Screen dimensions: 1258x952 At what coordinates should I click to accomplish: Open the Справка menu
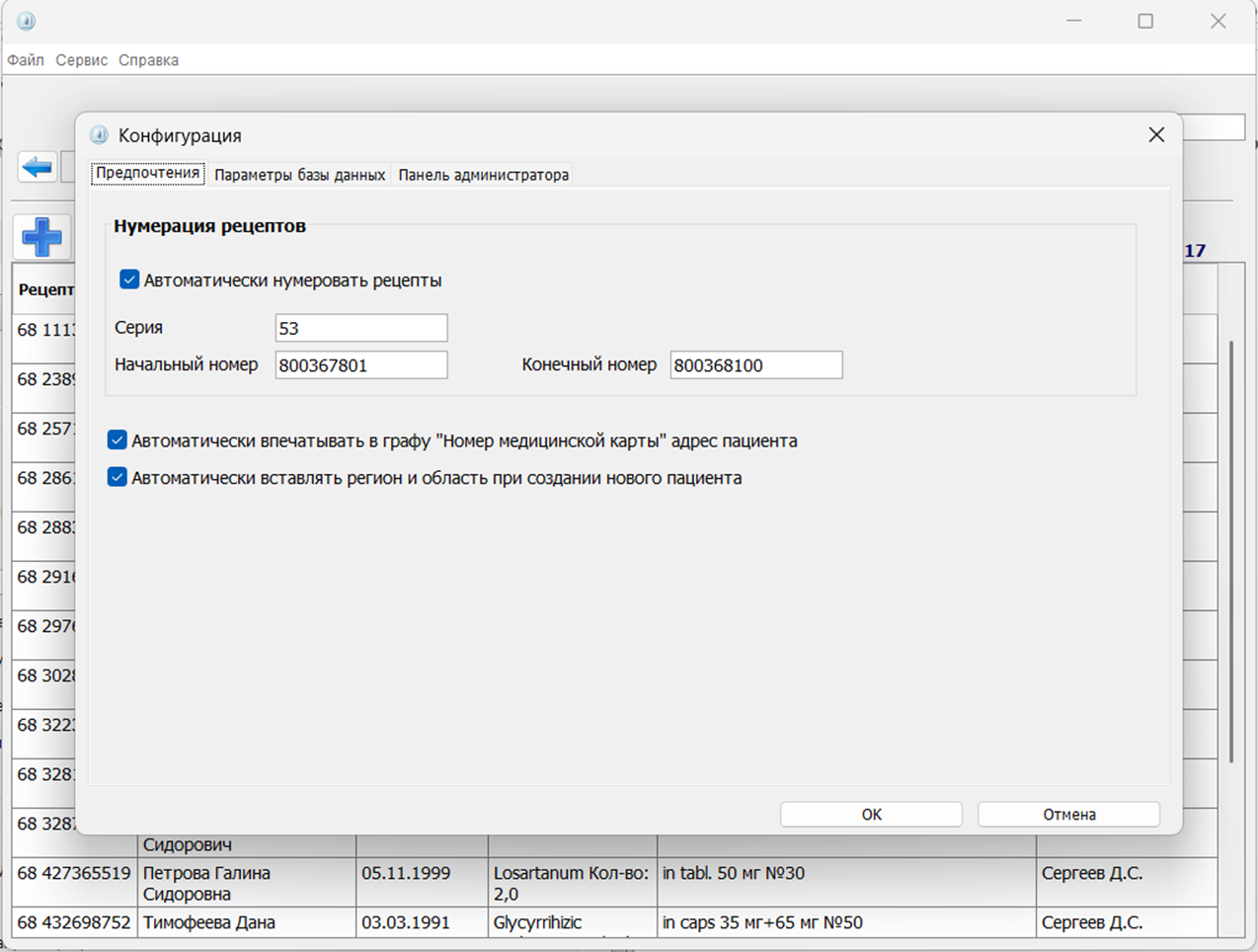(x=148, y=60)
